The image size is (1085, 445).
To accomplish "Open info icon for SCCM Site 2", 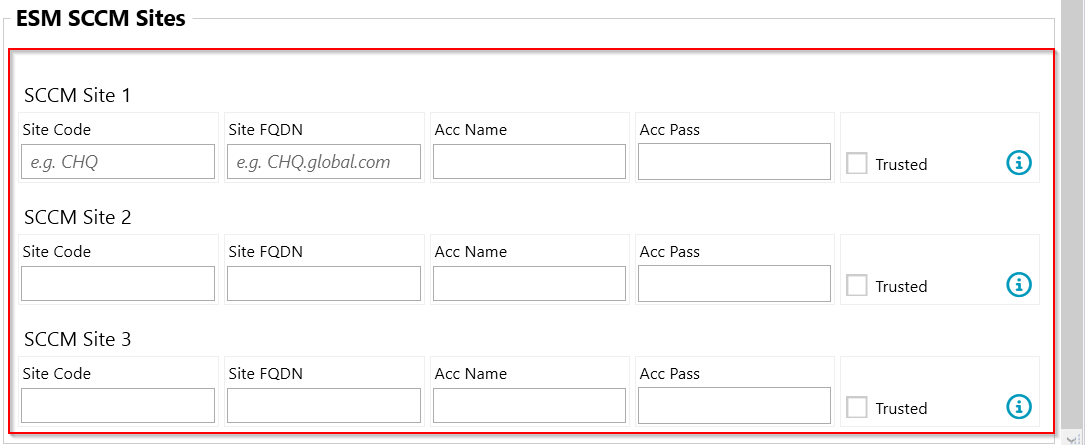I will [1018, 284].
